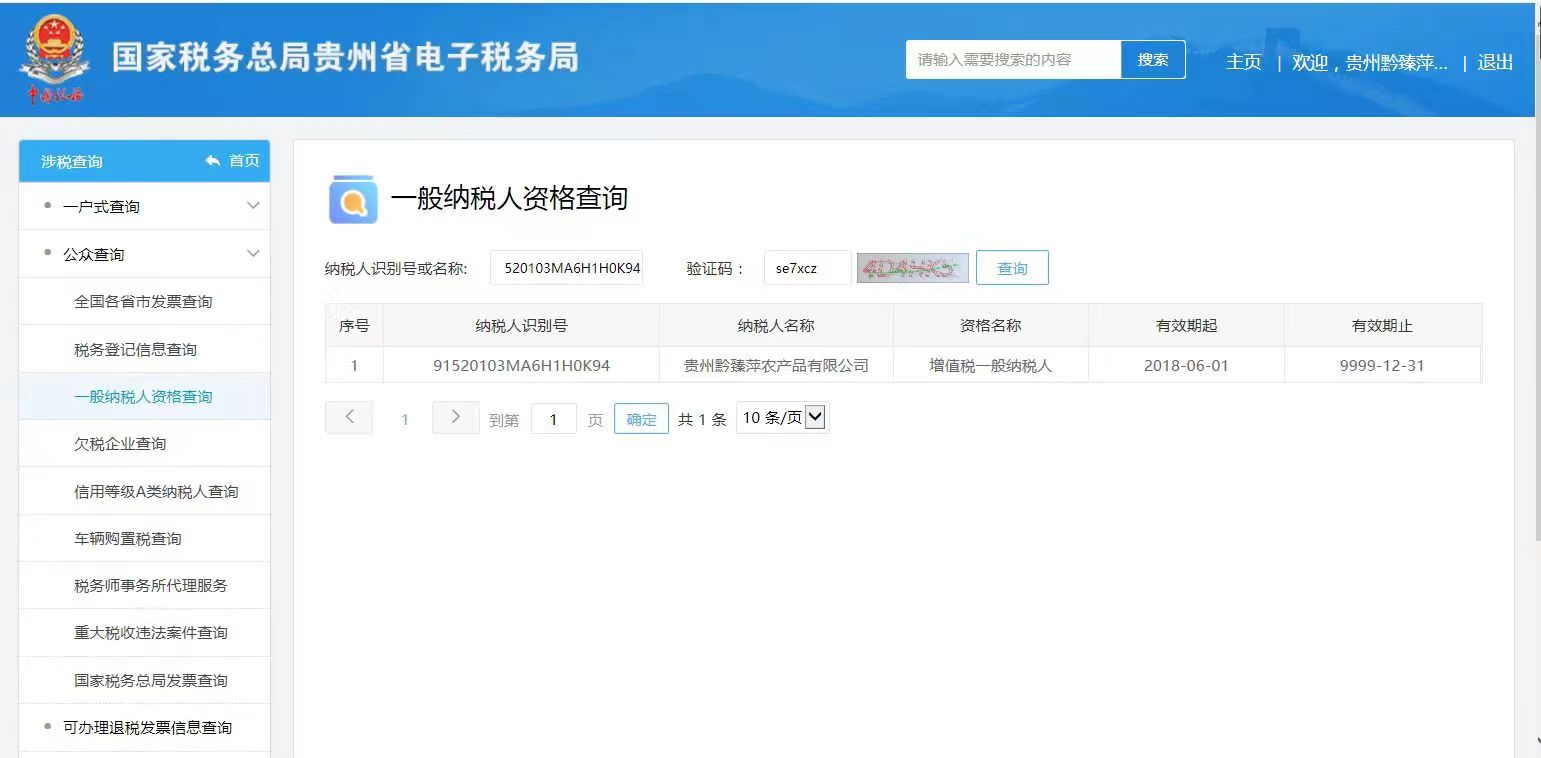Open the 10 条/页 page size dropdown
The width and height of the screenshot is (1541, 758).
coord(782,418)
